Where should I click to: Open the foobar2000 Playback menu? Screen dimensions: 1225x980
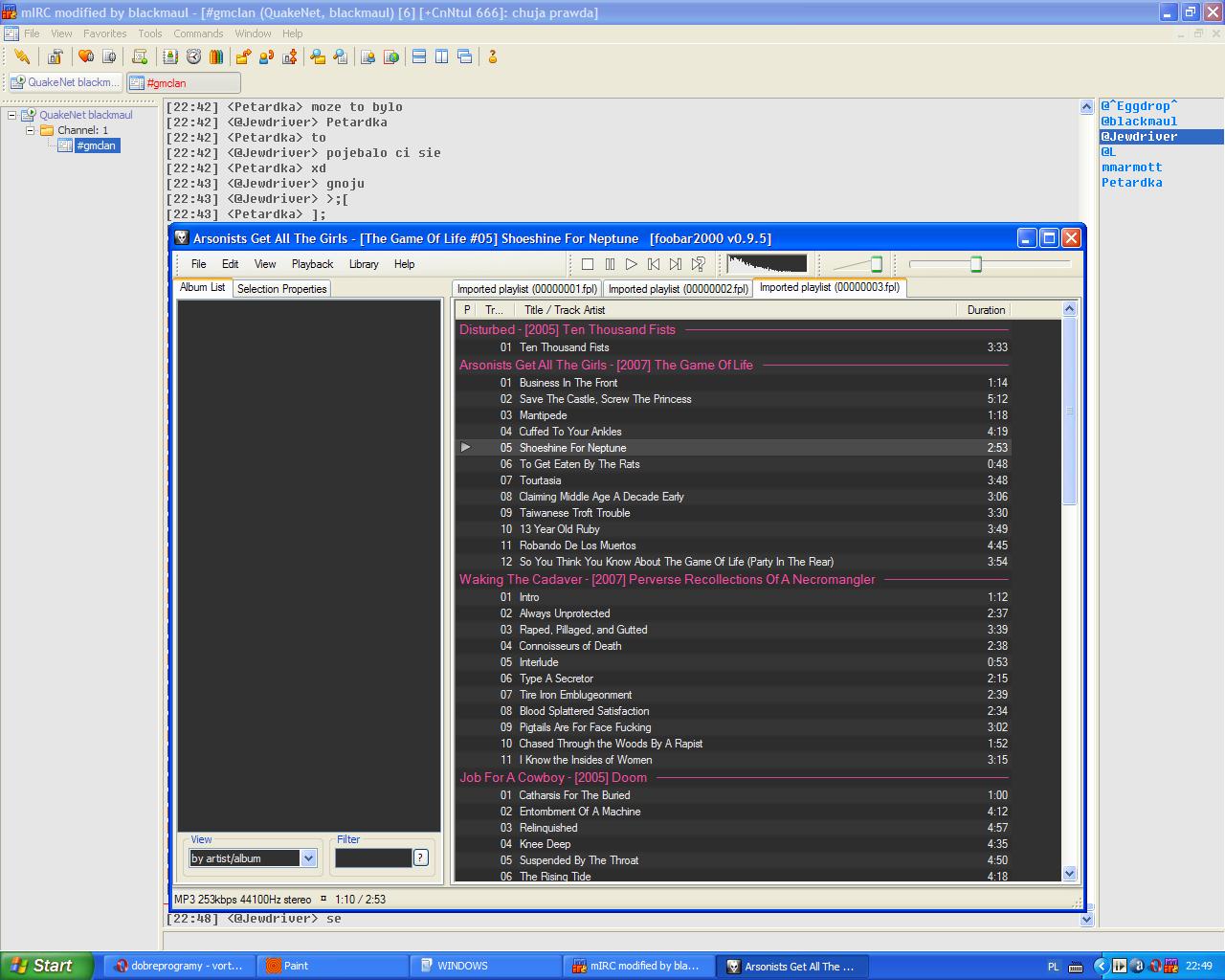click(x=312, y=264)
